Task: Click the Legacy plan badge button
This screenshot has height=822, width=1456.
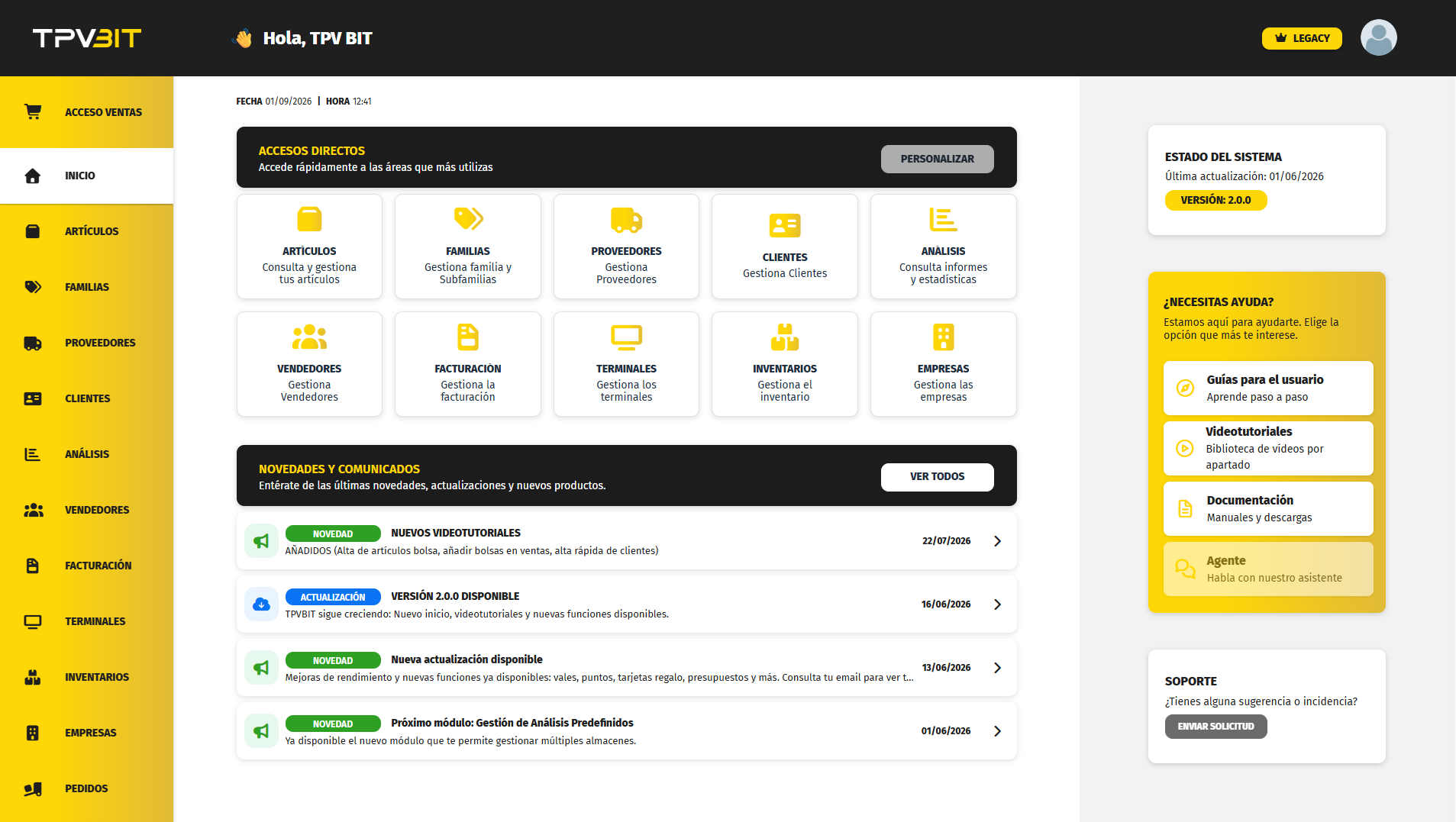Action: (1302, 38)
